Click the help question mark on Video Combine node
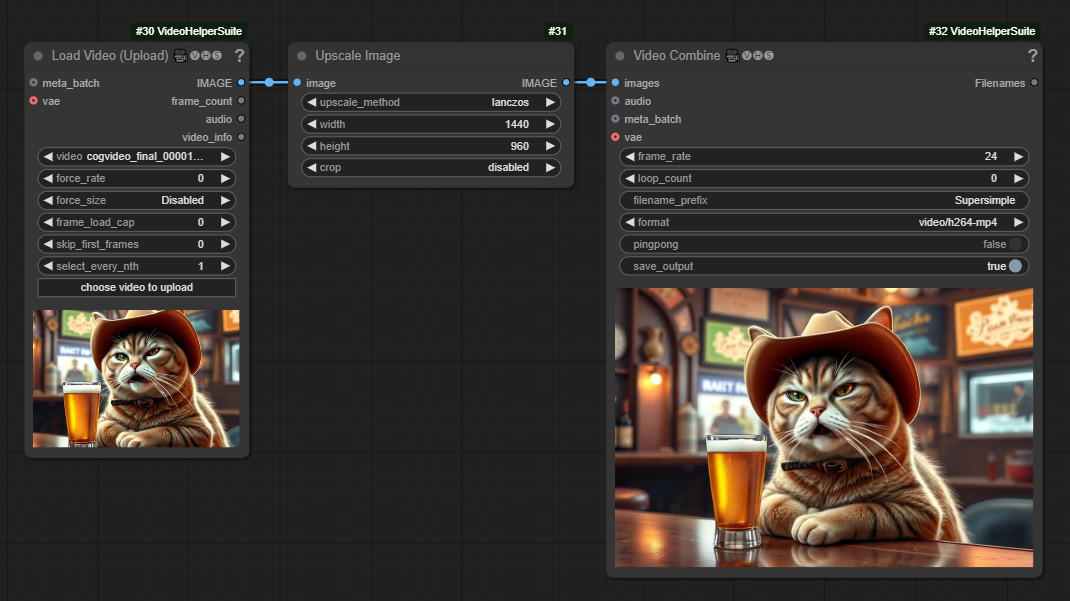 [x=1032, y=56]
